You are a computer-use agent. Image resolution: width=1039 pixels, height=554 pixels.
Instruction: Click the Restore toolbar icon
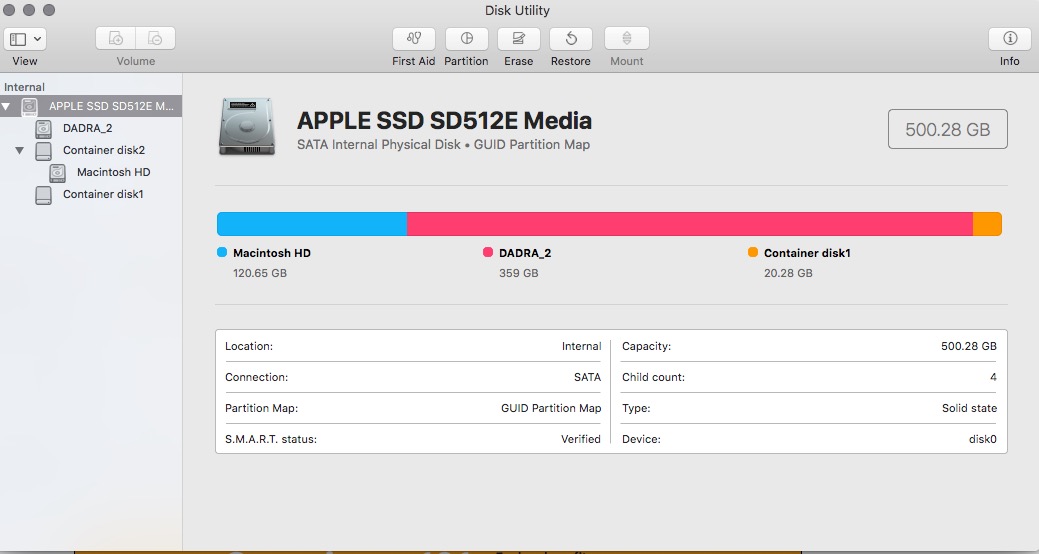point(571,39)
